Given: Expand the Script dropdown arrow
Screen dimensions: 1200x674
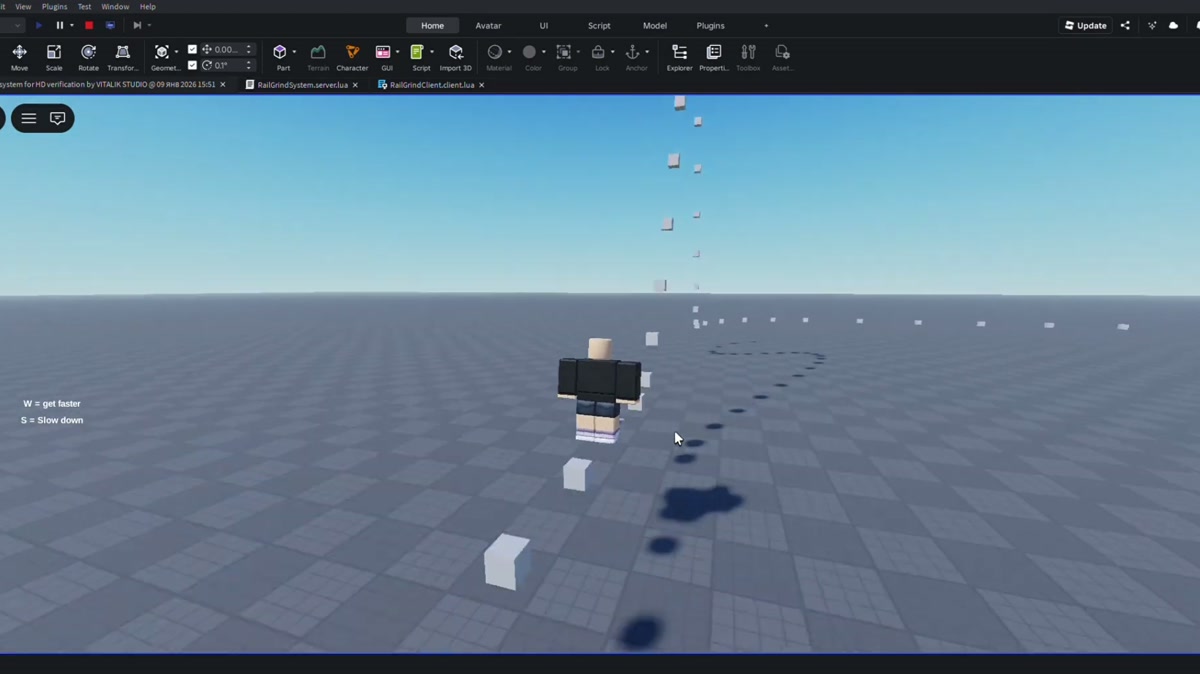Looking at the screenshot, I should tap(431, 52).
